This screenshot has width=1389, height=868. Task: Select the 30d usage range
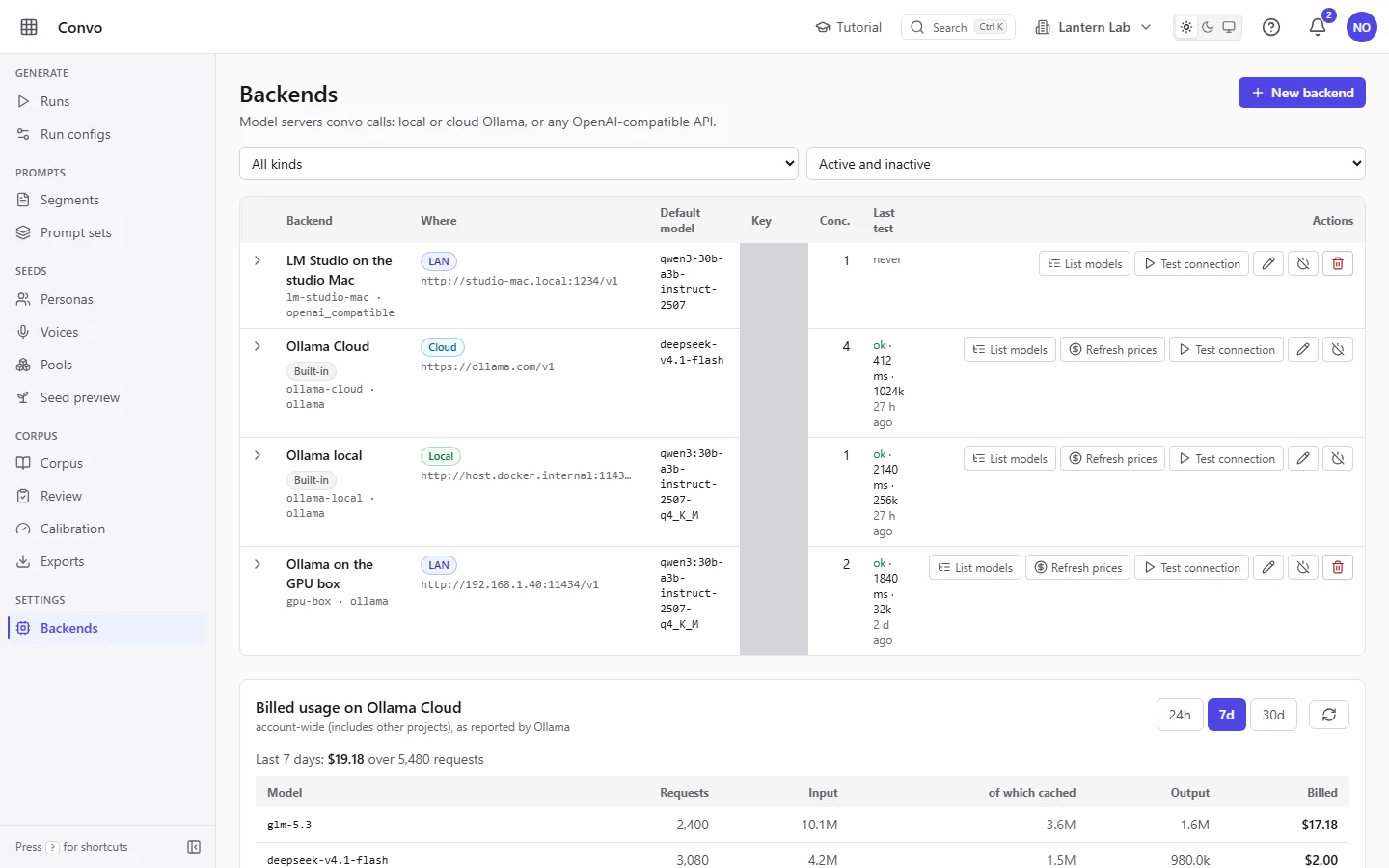pyautogui.click(x=1273, y=715)
